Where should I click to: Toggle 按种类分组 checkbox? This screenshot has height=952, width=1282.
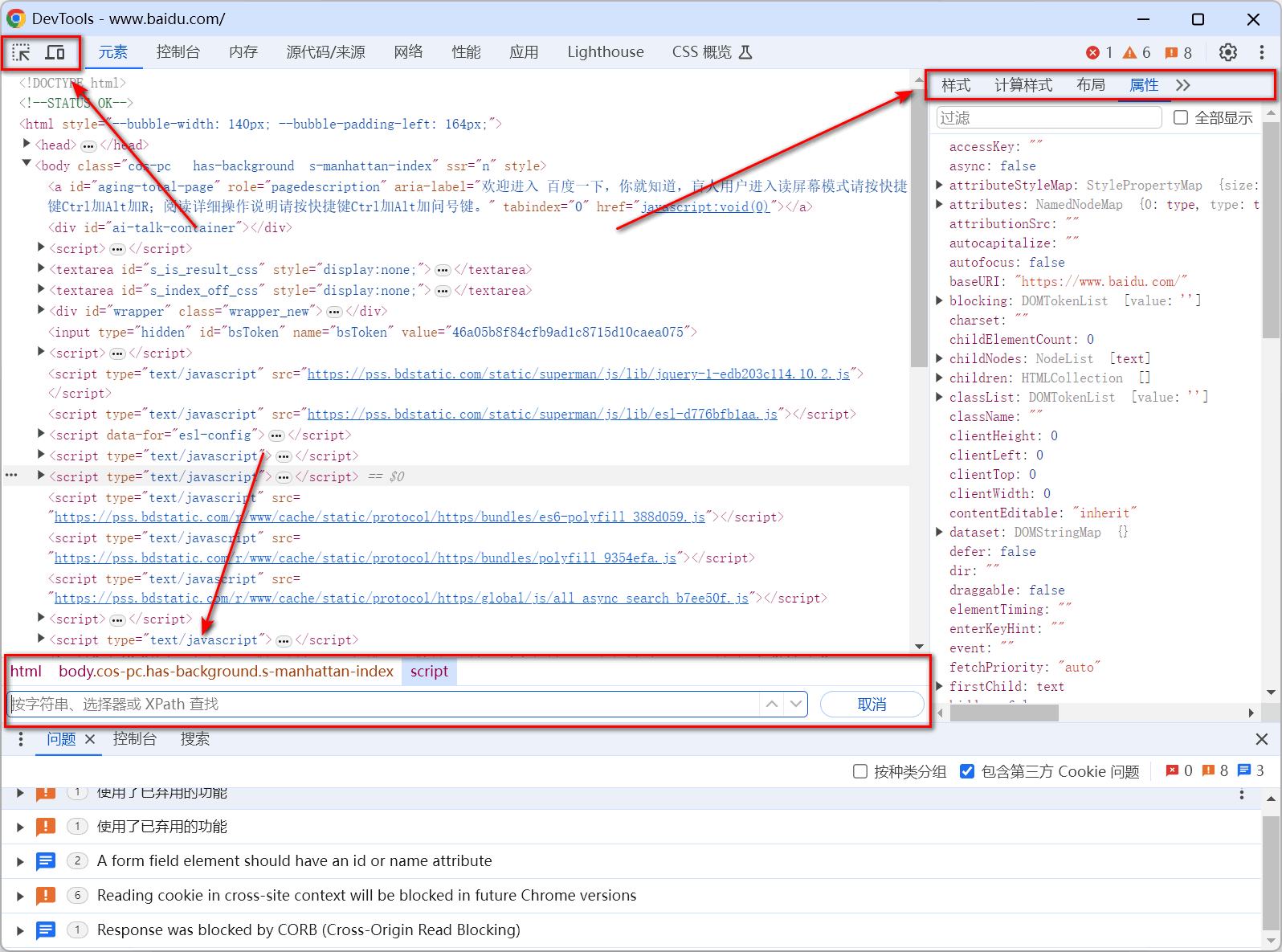(x=860, y=771)
